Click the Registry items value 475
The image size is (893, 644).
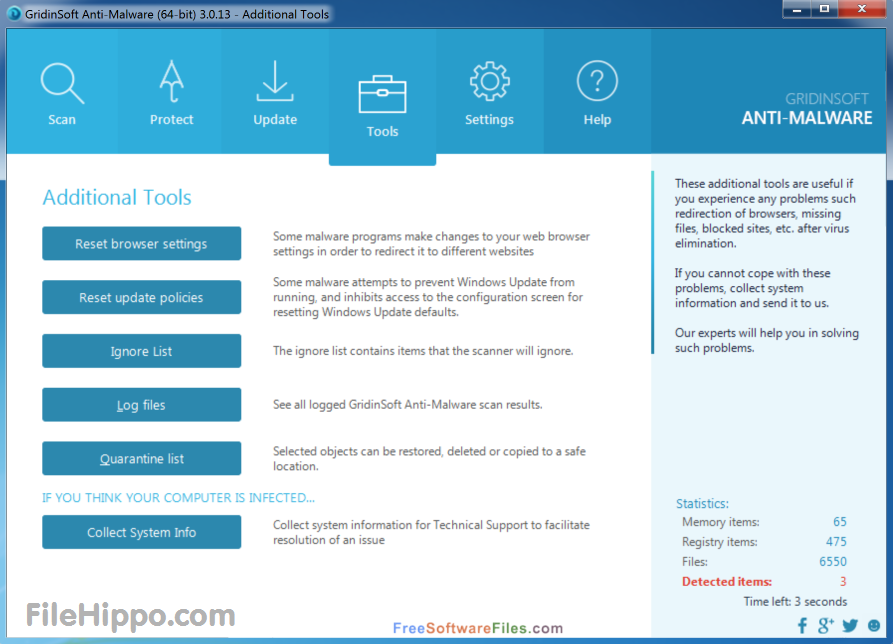click(836, 542)
